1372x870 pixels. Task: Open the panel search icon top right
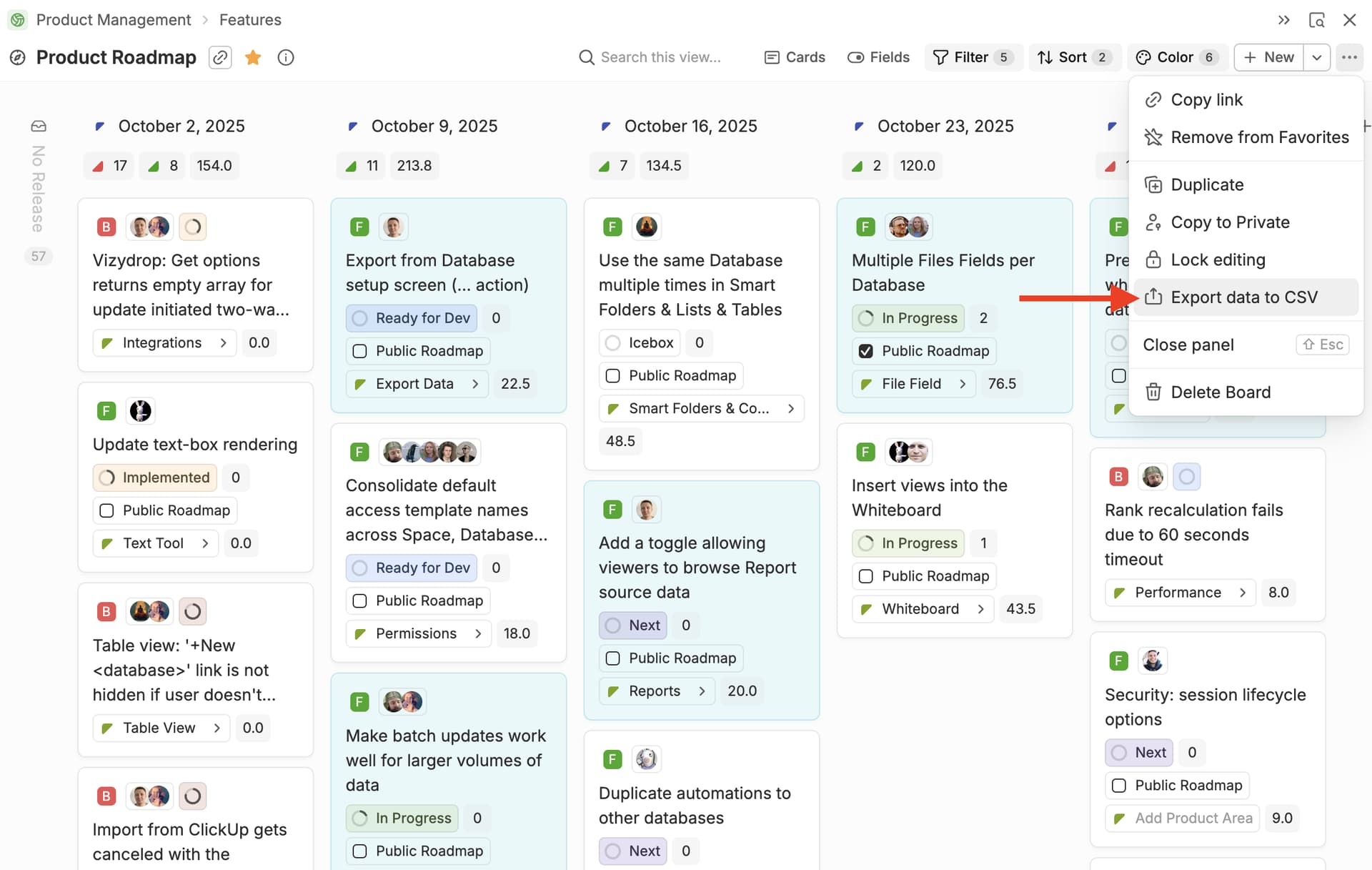click(1316, 20)
